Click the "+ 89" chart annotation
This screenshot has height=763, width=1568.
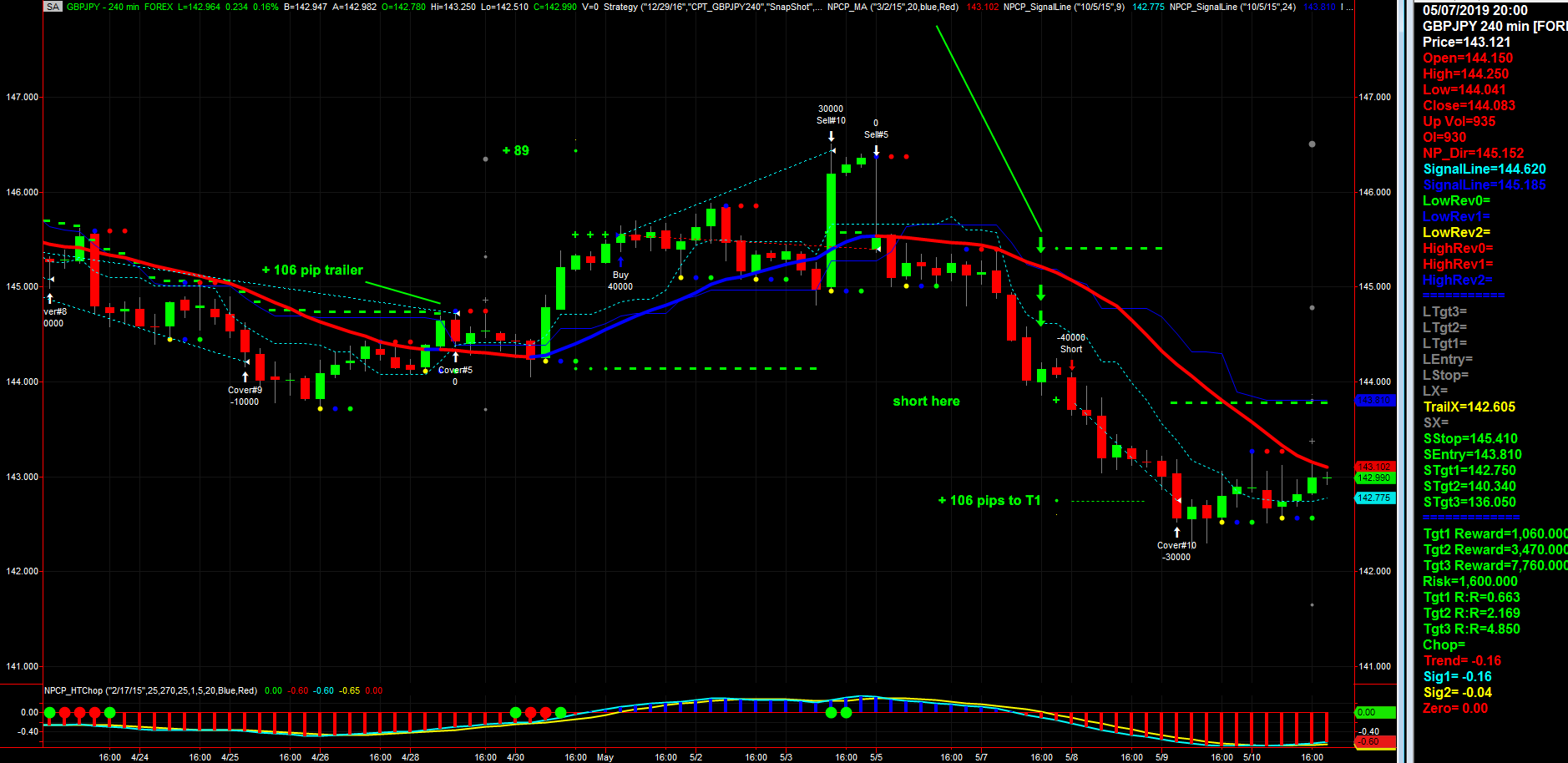tap(516, 150)
